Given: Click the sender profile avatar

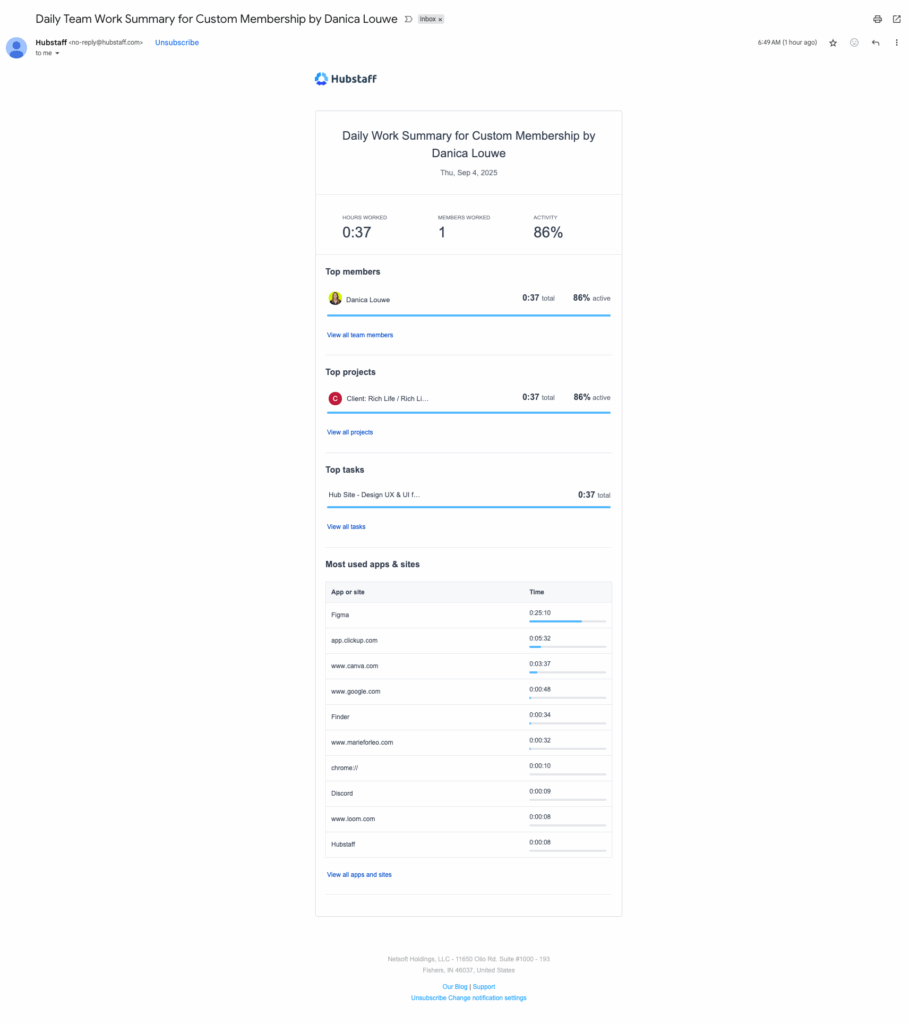Looking at the screenshot, I should click(16, 48).
